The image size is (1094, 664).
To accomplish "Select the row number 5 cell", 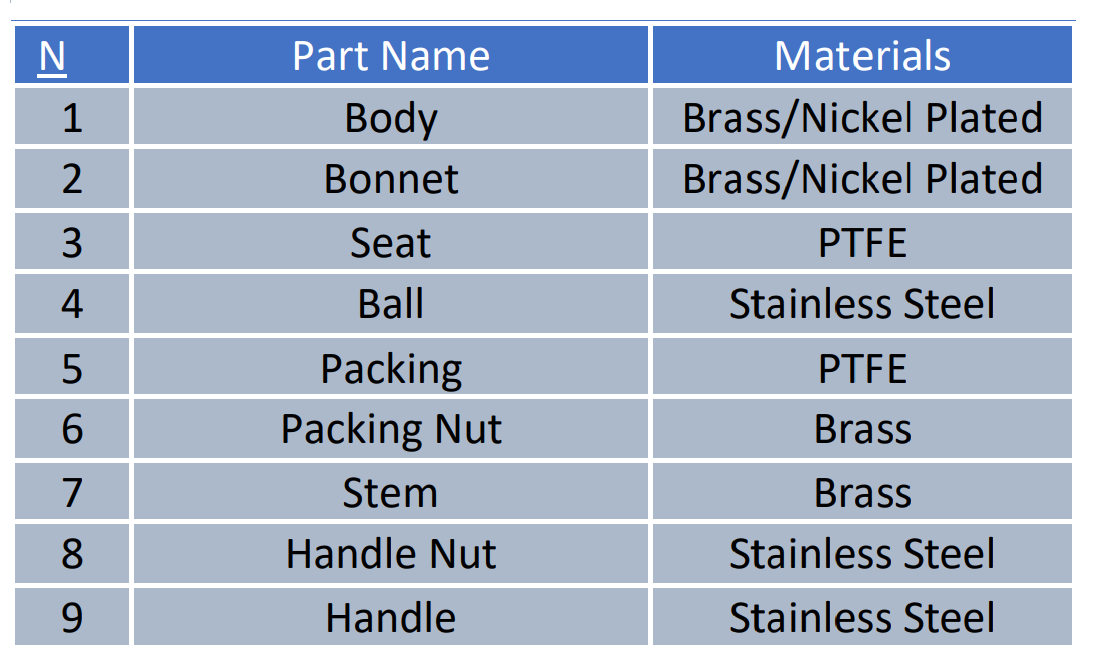I will click(x=72, y=368).
